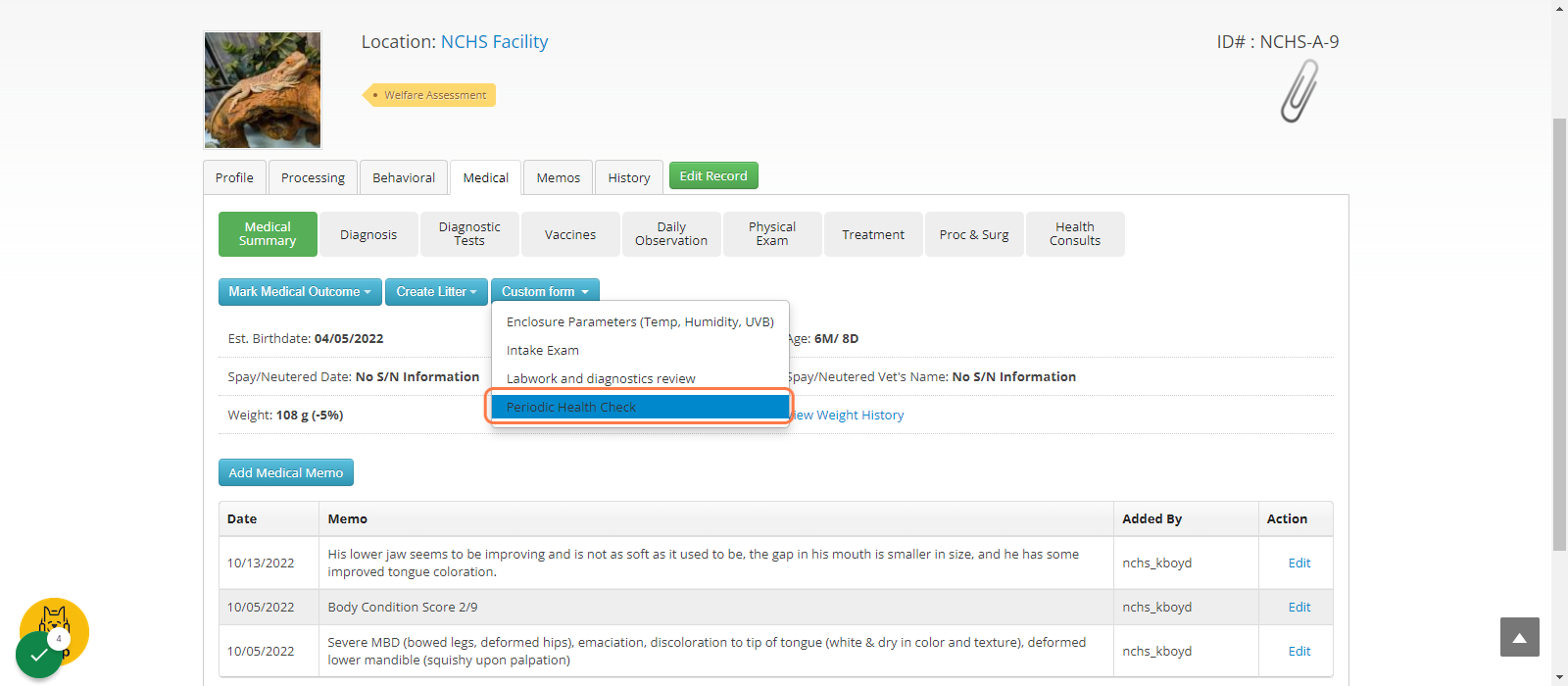Open the Vaccines sub-tab
1568x686 pixels.
pyautogui.click(x=570, y=234)
